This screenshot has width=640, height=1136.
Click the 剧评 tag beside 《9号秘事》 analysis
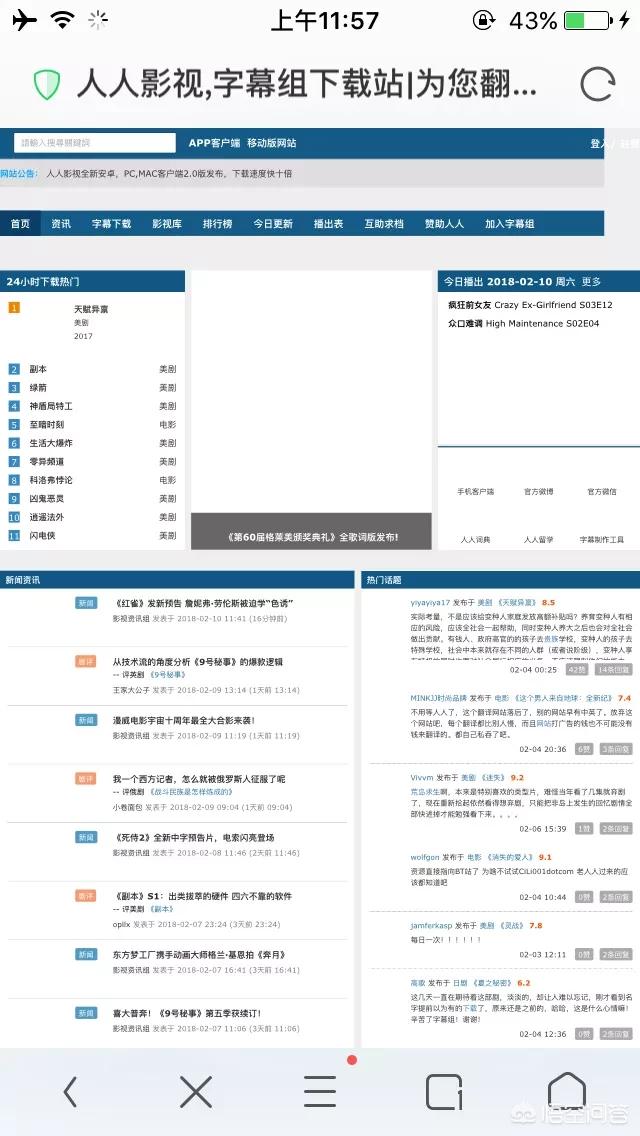coord(86,661)
